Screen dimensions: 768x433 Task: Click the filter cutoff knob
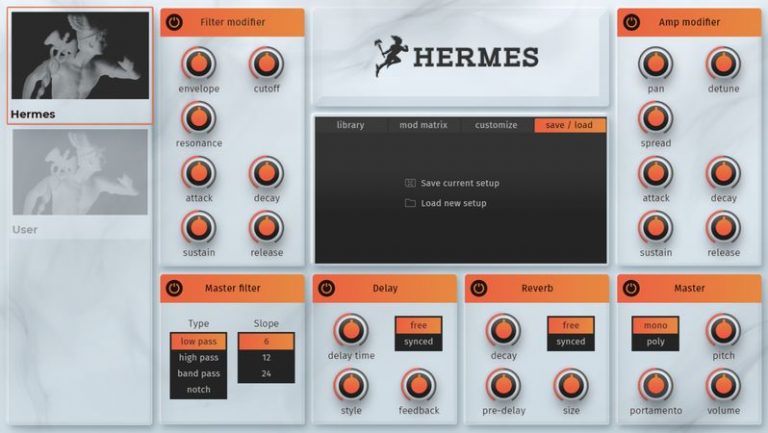click(x=266, y=64)
